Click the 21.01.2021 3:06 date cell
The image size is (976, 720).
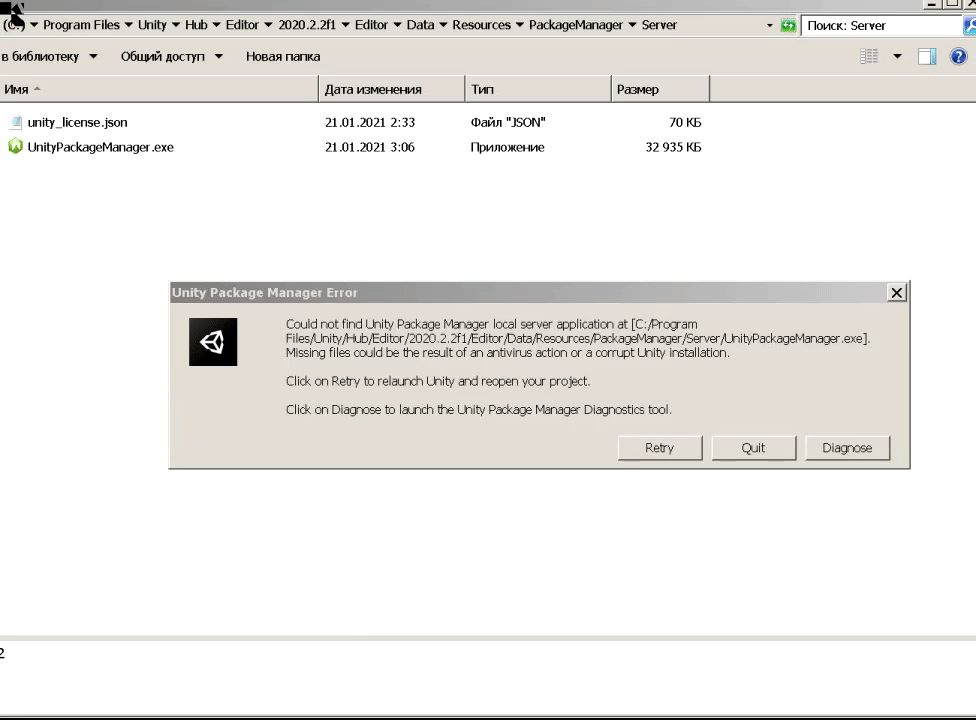coord(370,147)
